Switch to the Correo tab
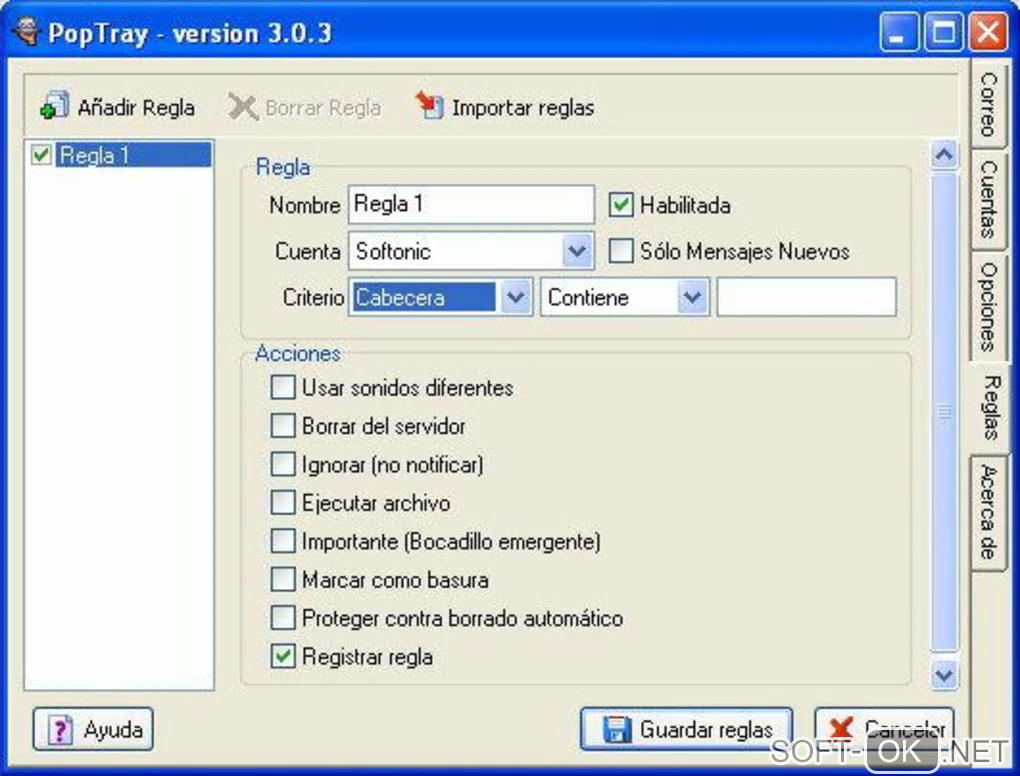 pos(988,104)
